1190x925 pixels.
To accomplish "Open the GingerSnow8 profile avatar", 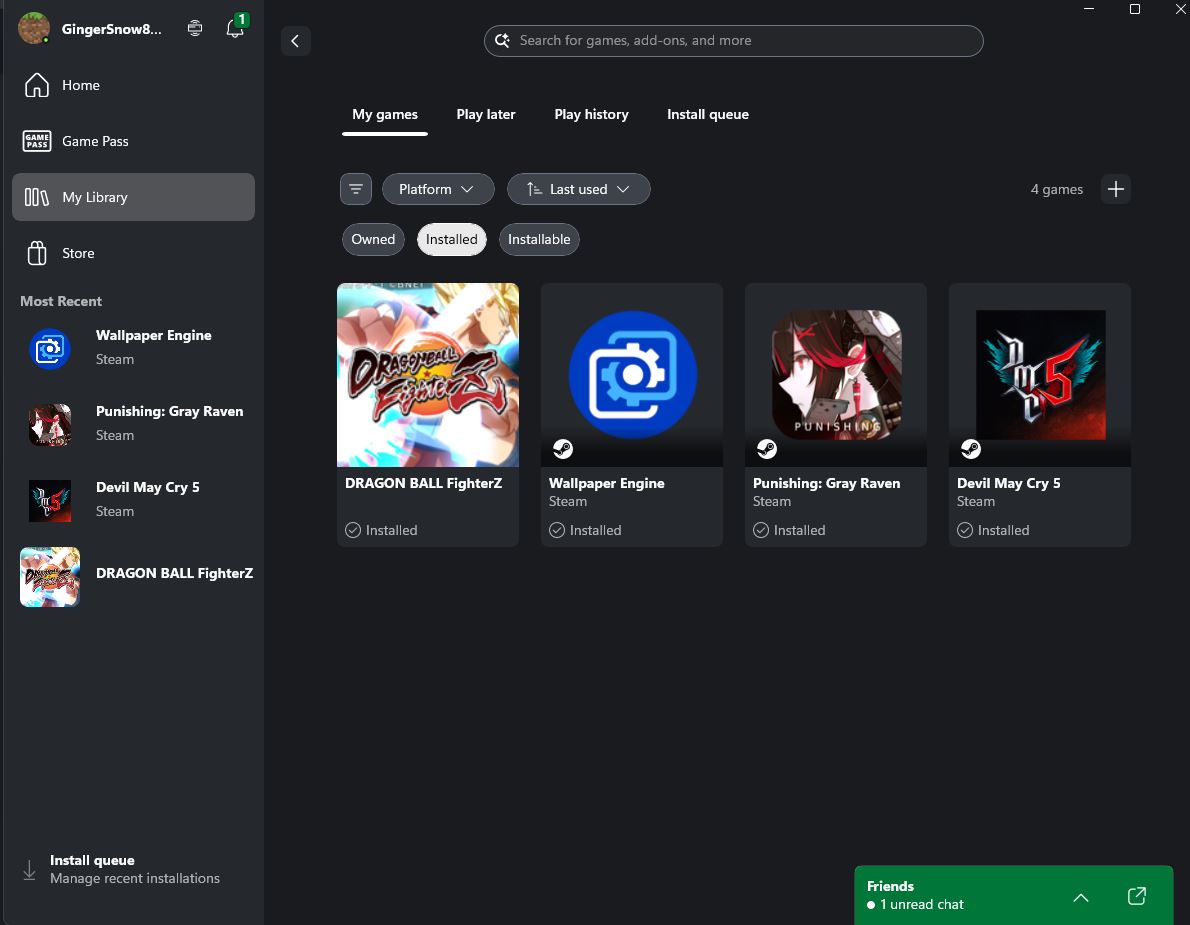I will [x=34, y=28].
